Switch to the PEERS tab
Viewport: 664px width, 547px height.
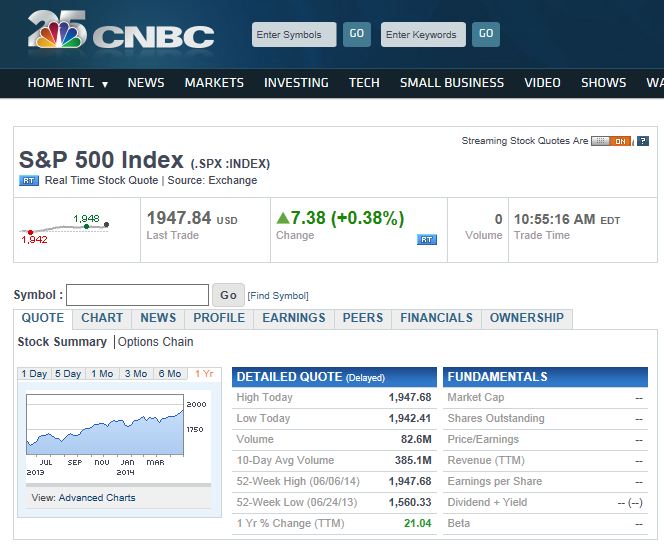(x=363, y=318)
